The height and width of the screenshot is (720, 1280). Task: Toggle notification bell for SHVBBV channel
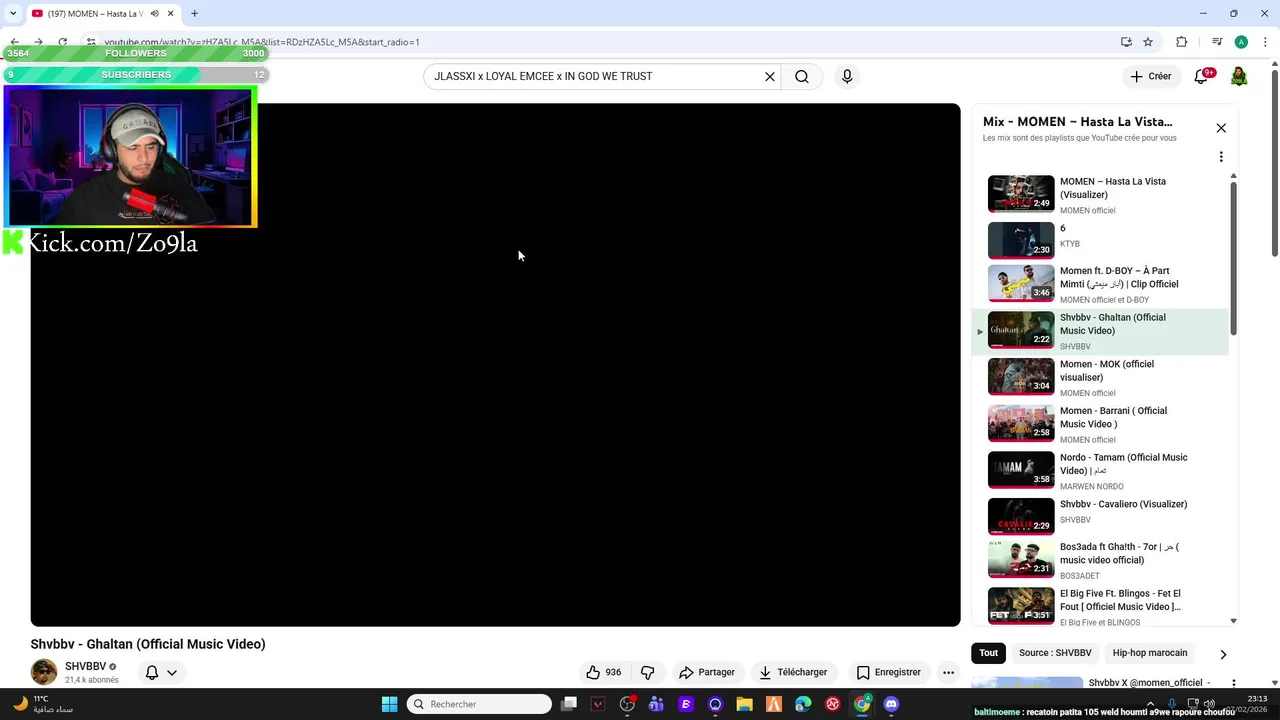(x=152, y=672)
